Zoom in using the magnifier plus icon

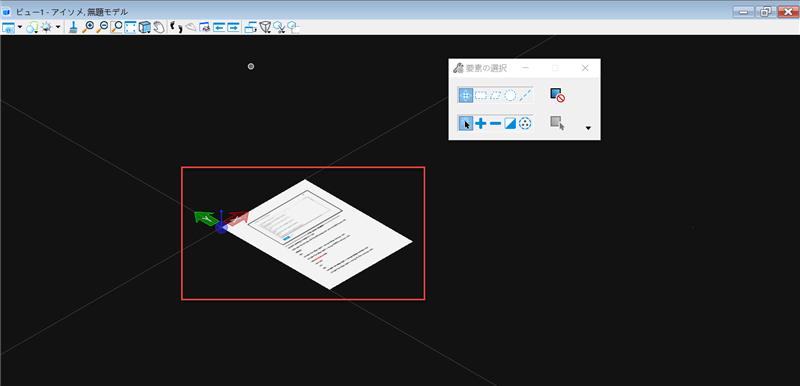pos(88,28)
